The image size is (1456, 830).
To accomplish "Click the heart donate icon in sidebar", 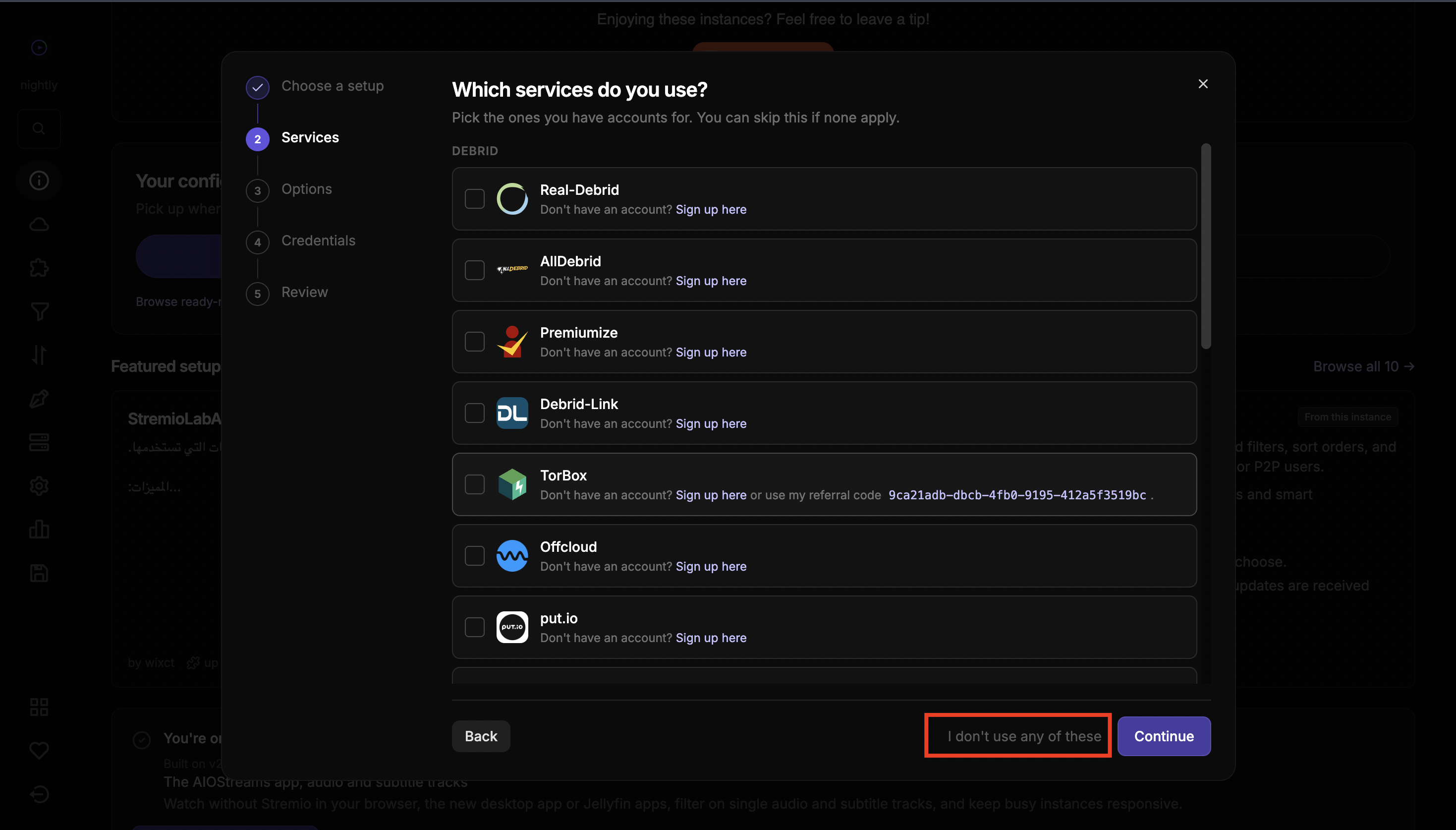I will [39, 751].
